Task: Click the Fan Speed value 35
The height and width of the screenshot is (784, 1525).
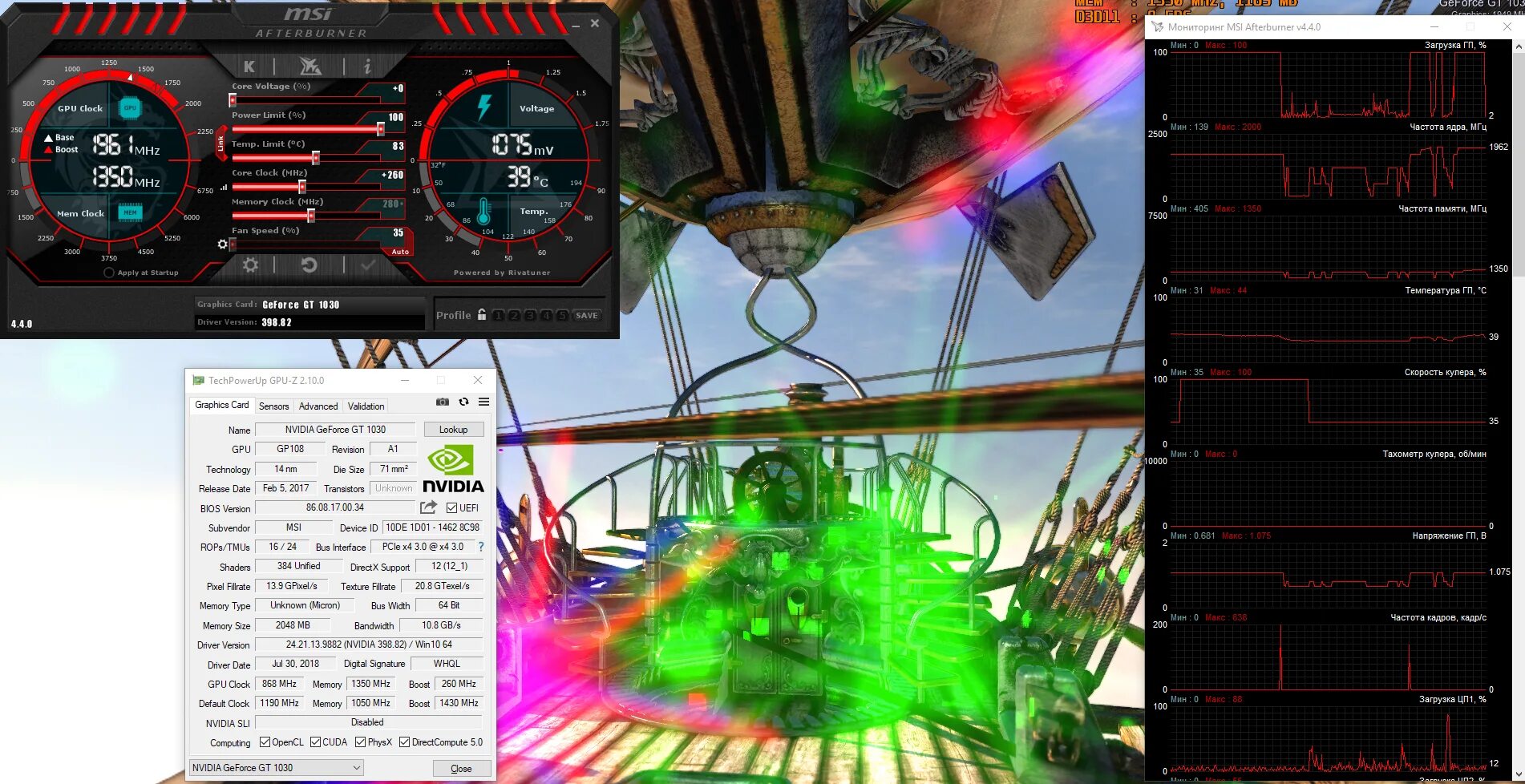Action: pos(398,232)
